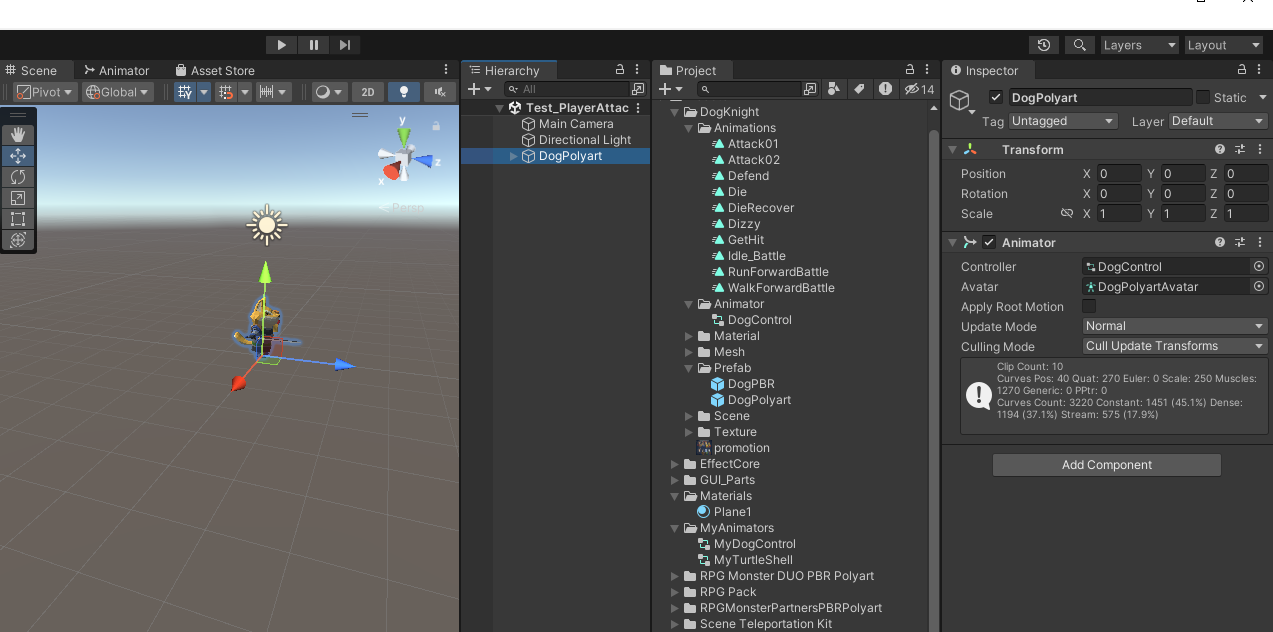Toggle Apply Root Motion checkbox
Image resolution: width=1273 pixels, height=632 pixels.
1089,306
